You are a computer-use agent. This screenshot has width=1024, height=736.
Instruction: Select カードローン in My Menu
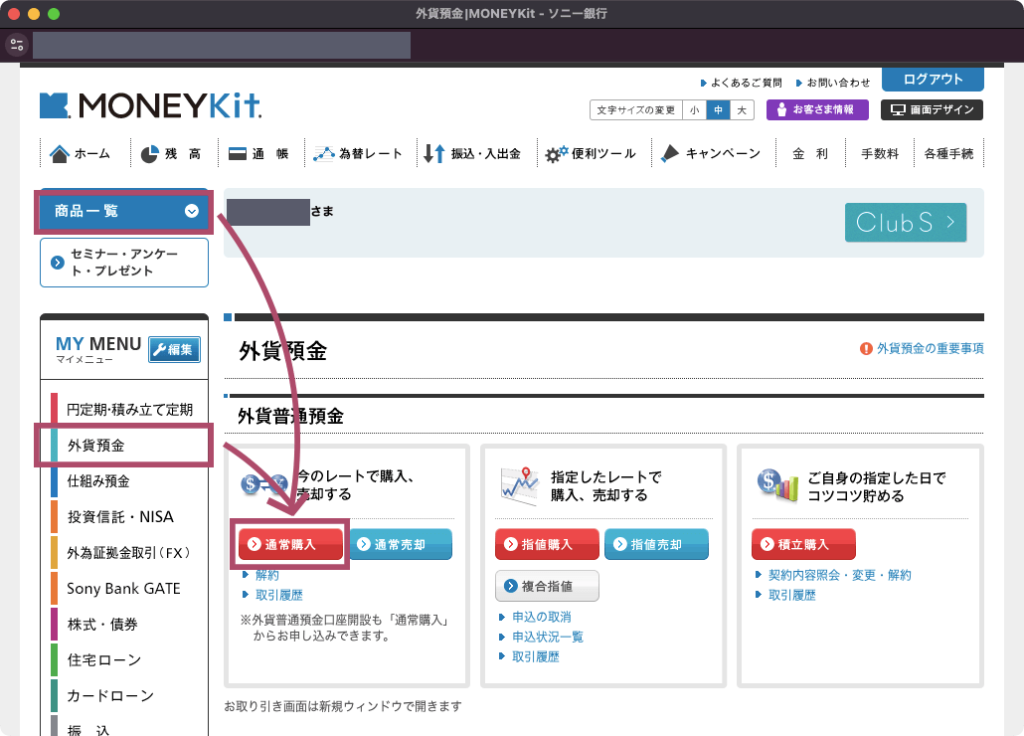click(x=129, y=696)
